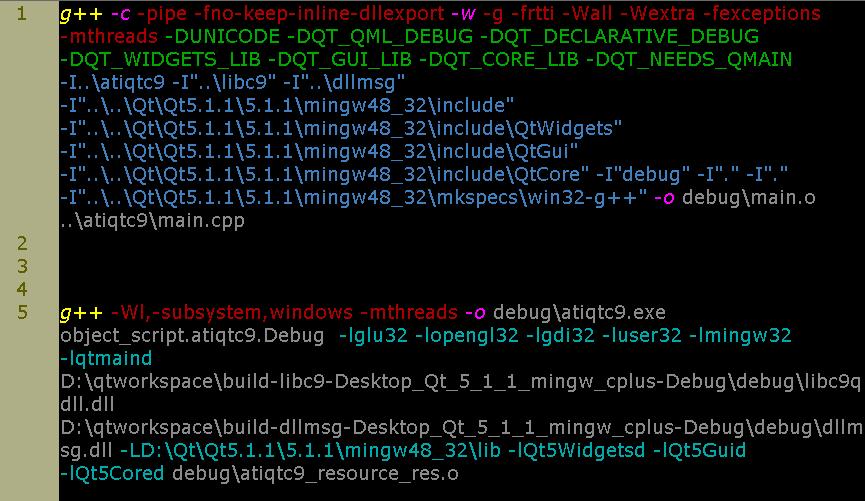Click the include path ending in mingw48_32\include"
The width and height of the screenshot is (865, 501).
click(x=287, y=105)
